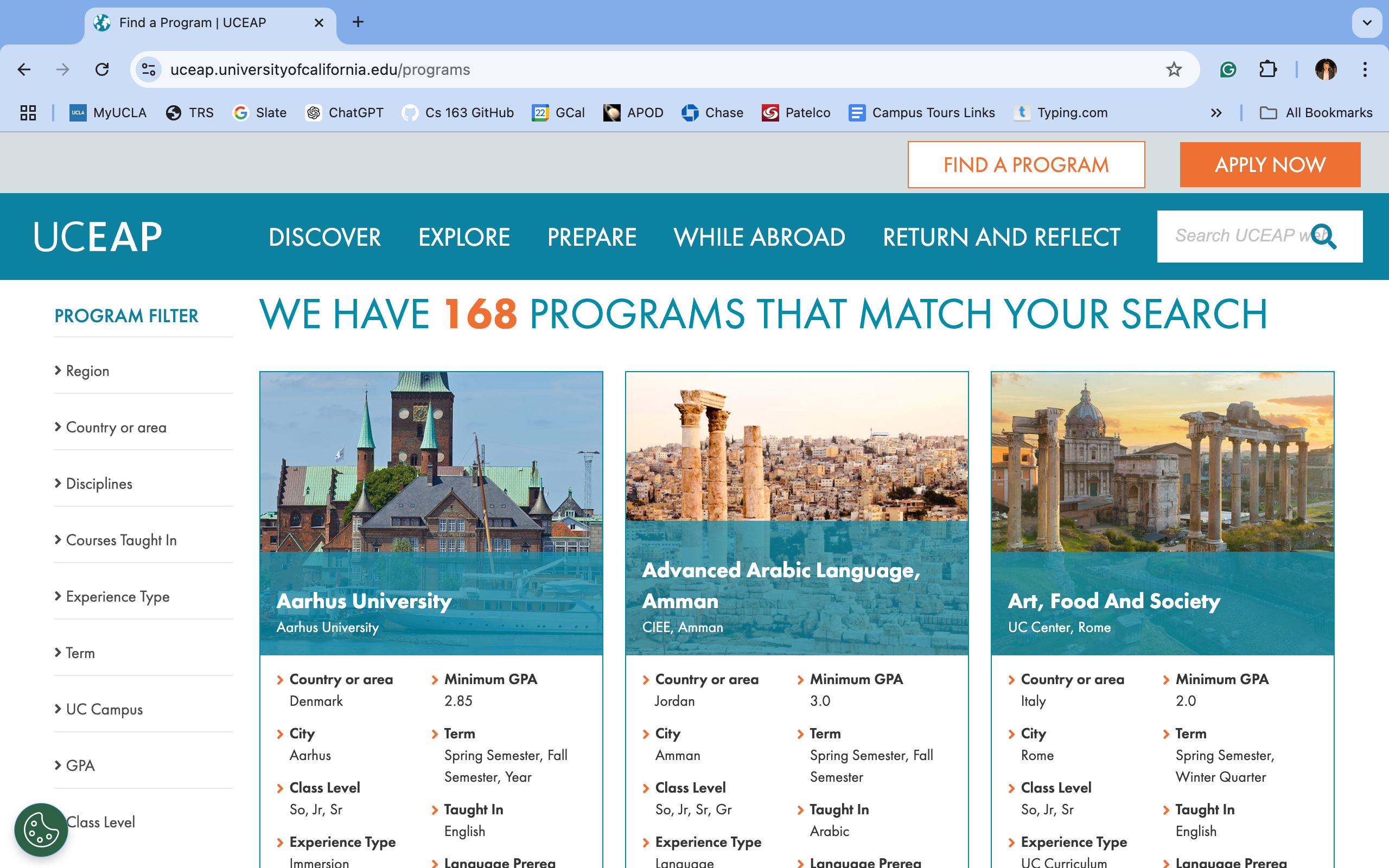Expand the Disciplines filter
1389x868 pixels.
pos(99,483)
